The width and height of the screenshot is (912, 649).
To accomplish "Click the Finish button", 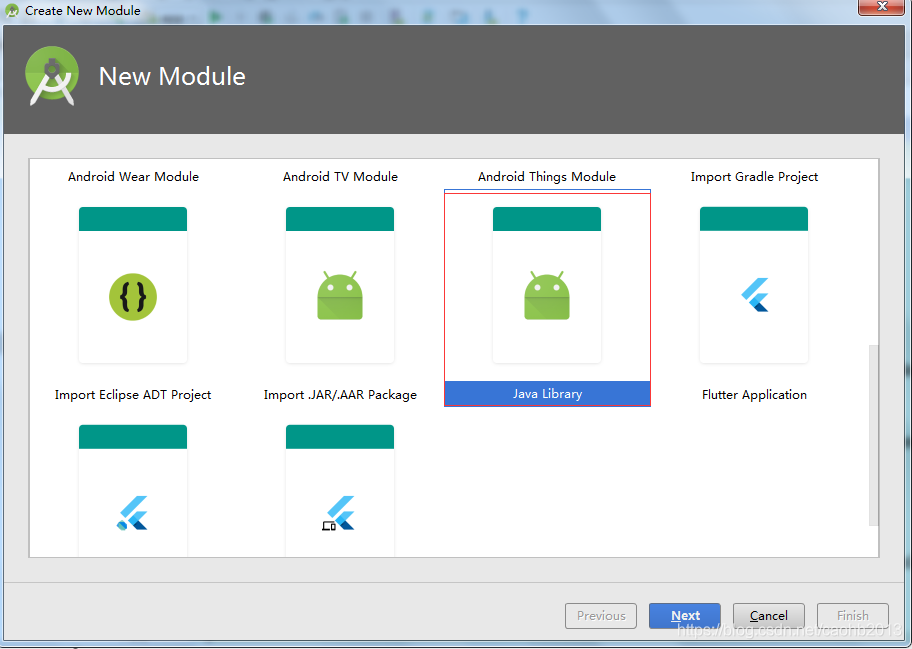I will coord(853,616).
